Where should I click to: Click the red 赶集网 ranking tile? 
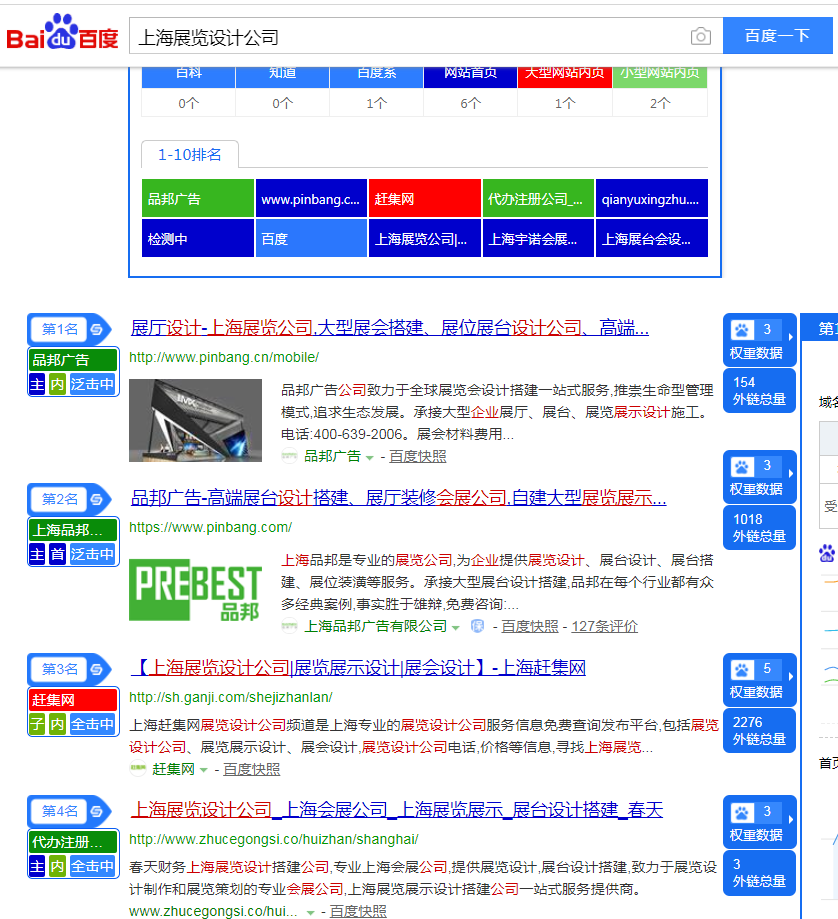425,199
